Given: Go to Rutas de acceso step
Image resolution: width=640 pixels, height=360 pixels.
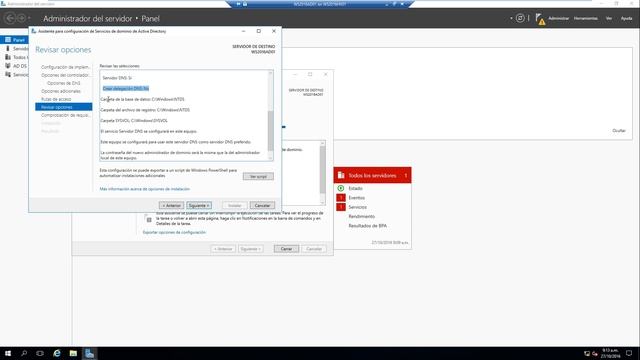Looking at the screenshot, I should (x=56, y=99).
